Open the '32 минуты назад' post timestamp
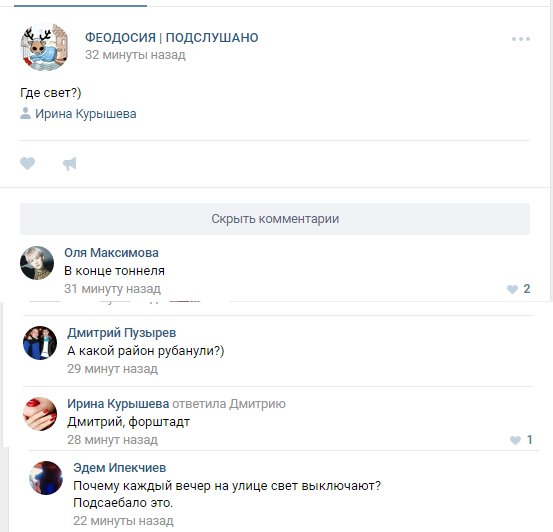 coord(135,55)
